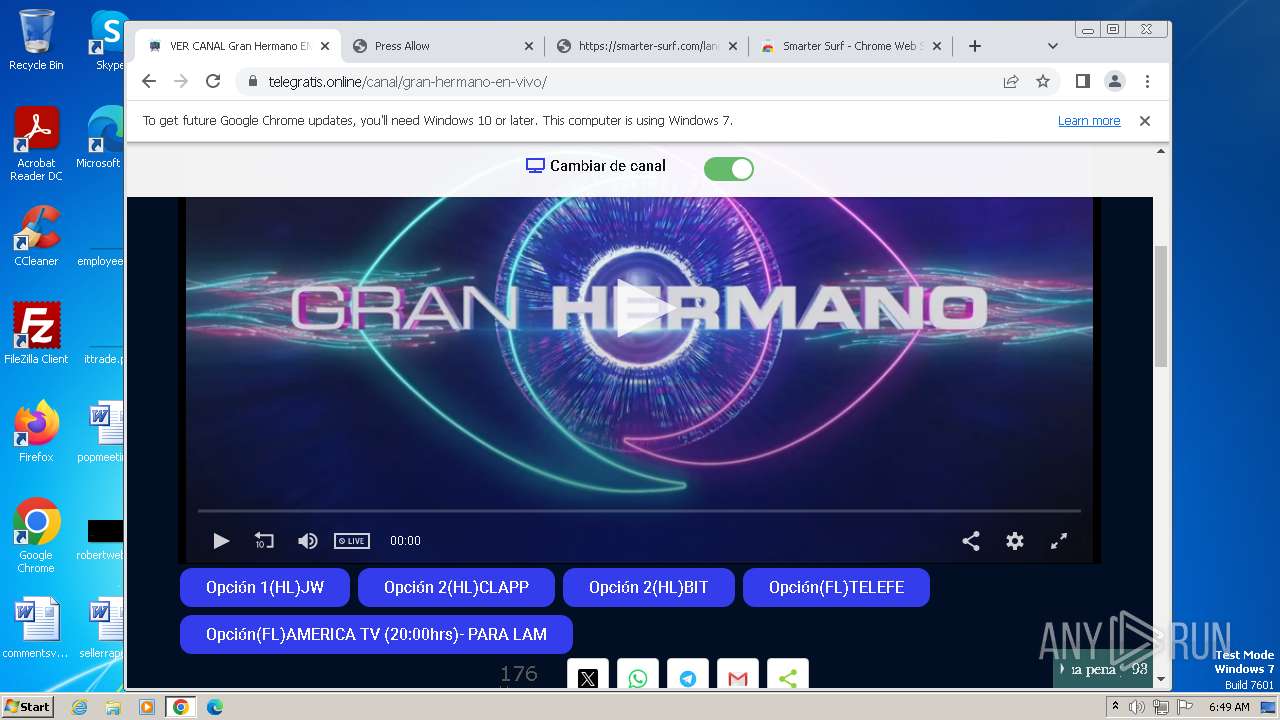Enter fullscreen video mode
The width and height of the screenshot is (1280, 720).
click(x=1059, y=541)
